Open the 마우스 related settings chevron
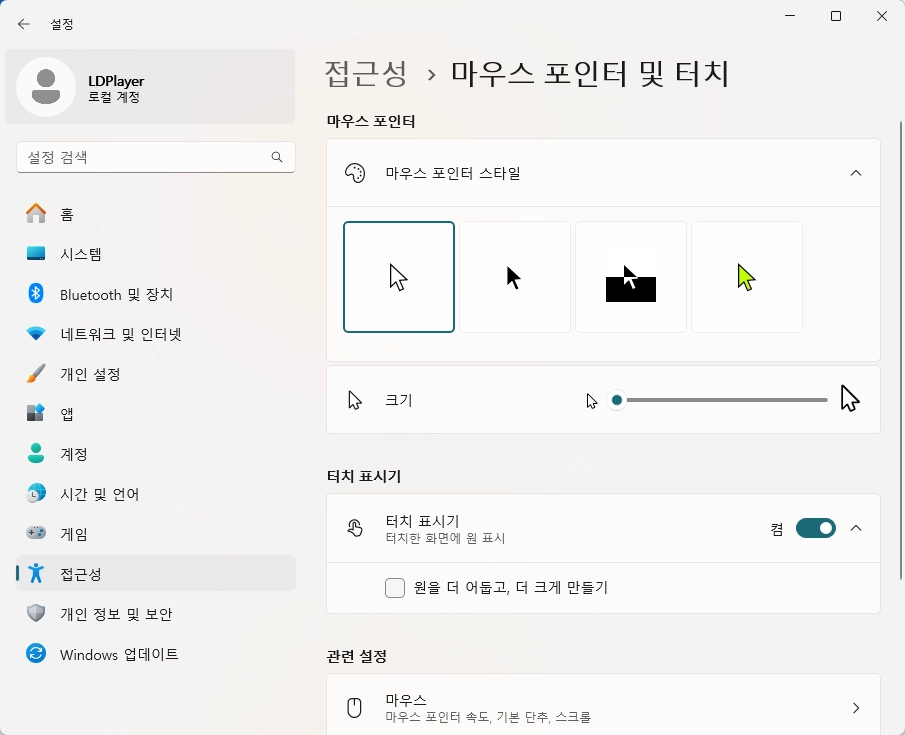The height and width of the screenshot is (735, 905). click(x=856, y=708)
